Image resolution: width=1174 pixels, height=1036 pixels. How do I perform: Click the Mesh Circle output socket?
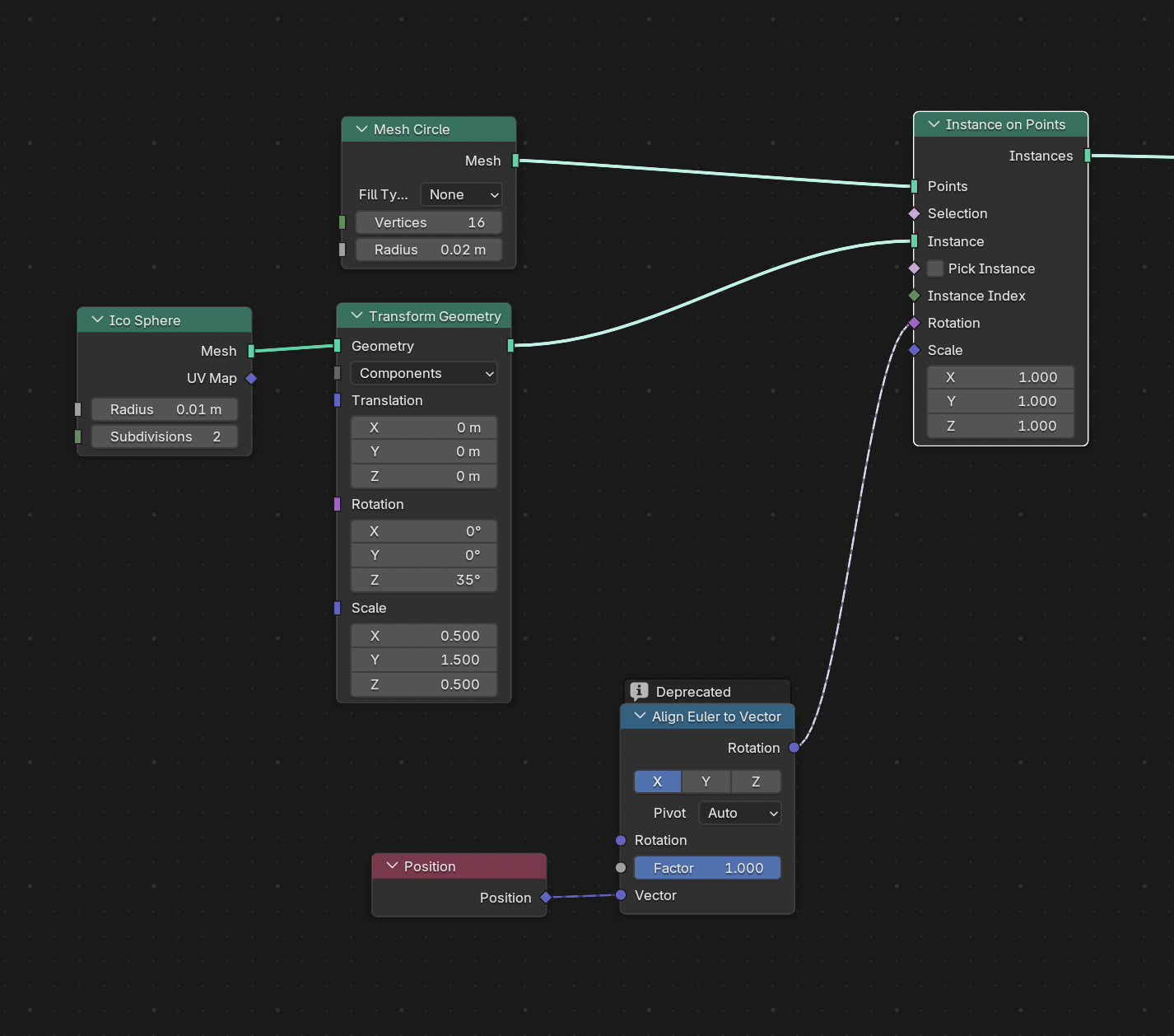point(516,161)
